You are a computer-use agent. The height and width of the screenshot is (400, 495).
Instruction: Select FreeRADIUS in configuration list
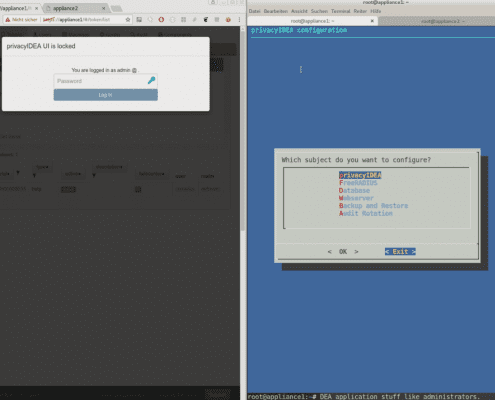click(358, 183)
